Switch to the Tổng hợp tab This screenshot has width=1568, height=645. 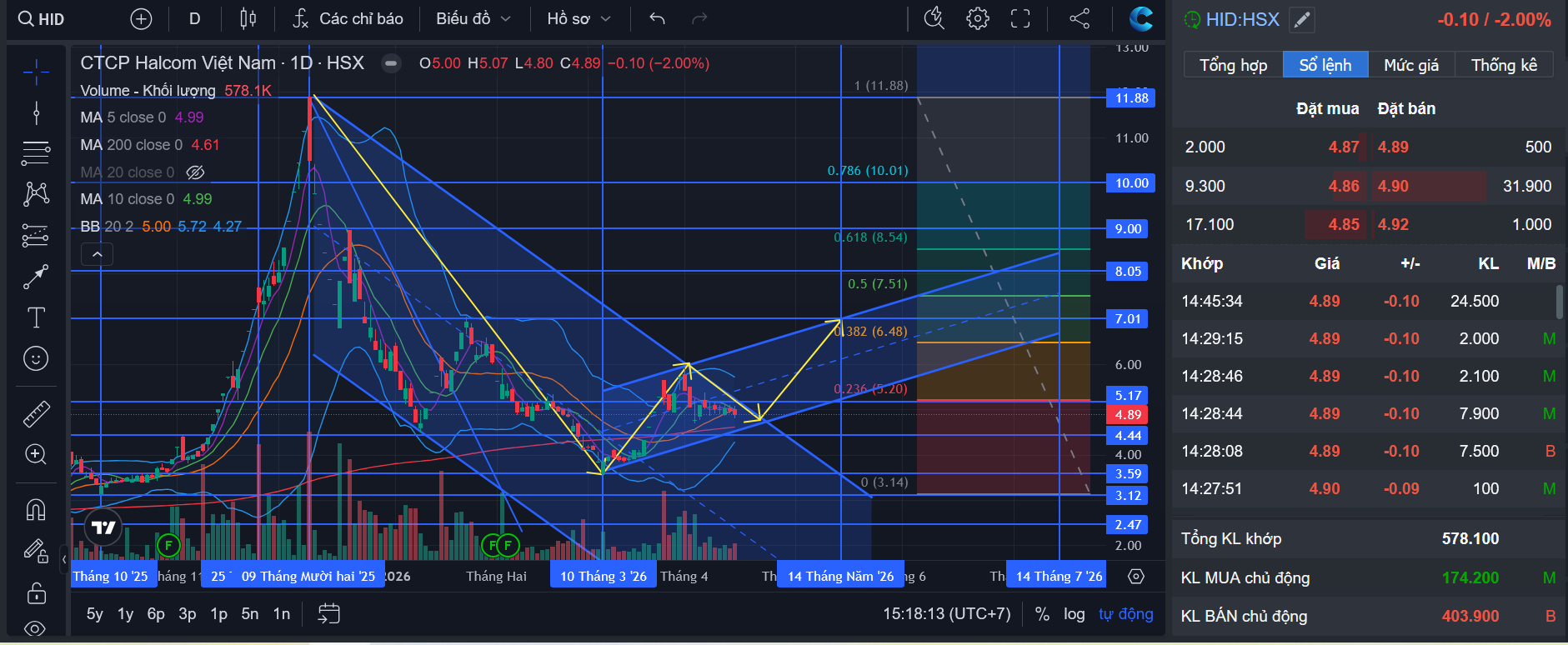coord(1234,65)
